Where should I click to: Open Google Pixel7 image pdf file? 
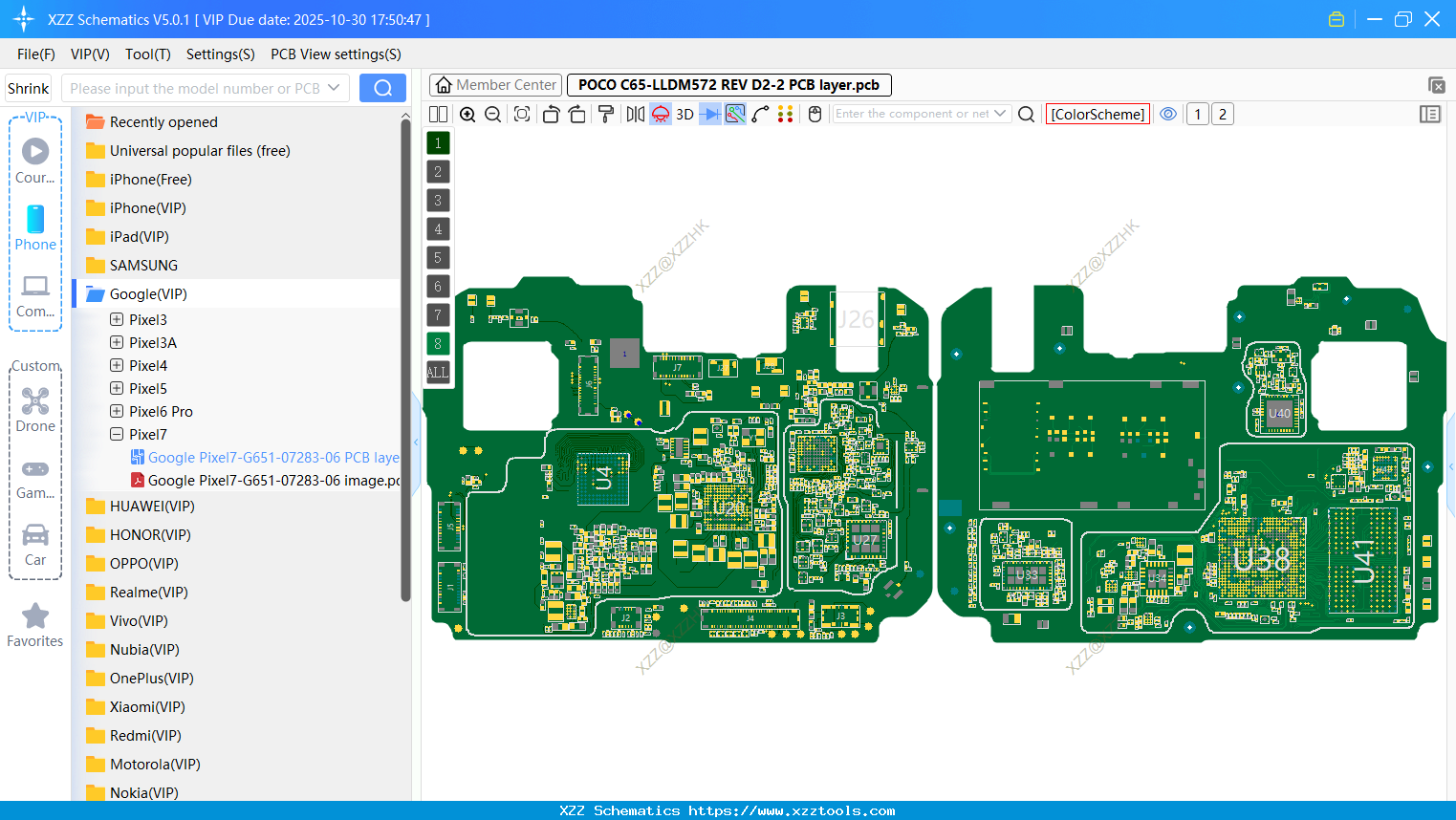(265, 481)
